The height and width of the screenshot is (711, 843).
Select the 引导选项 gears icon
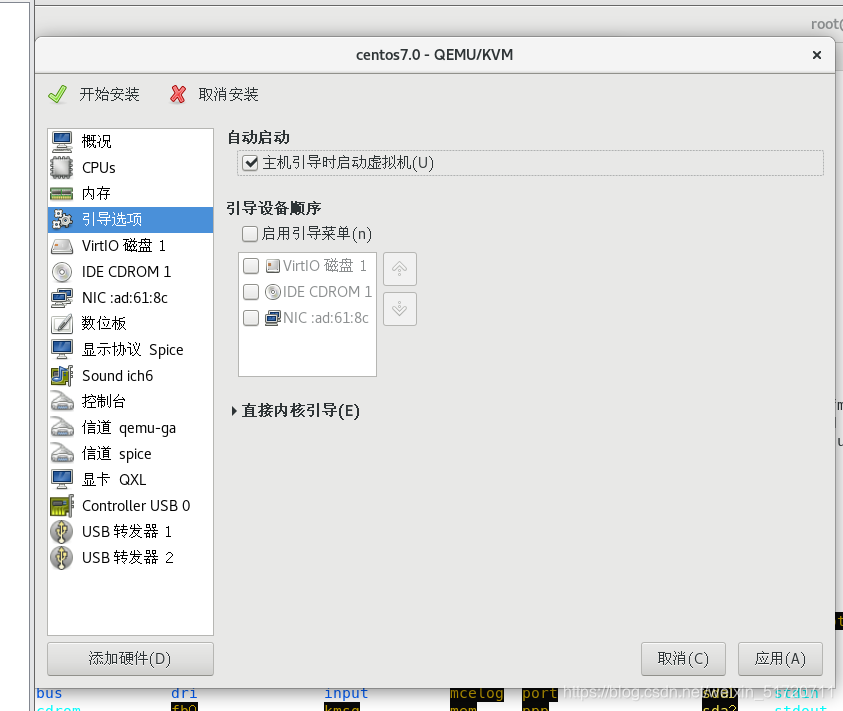point(62,219)
